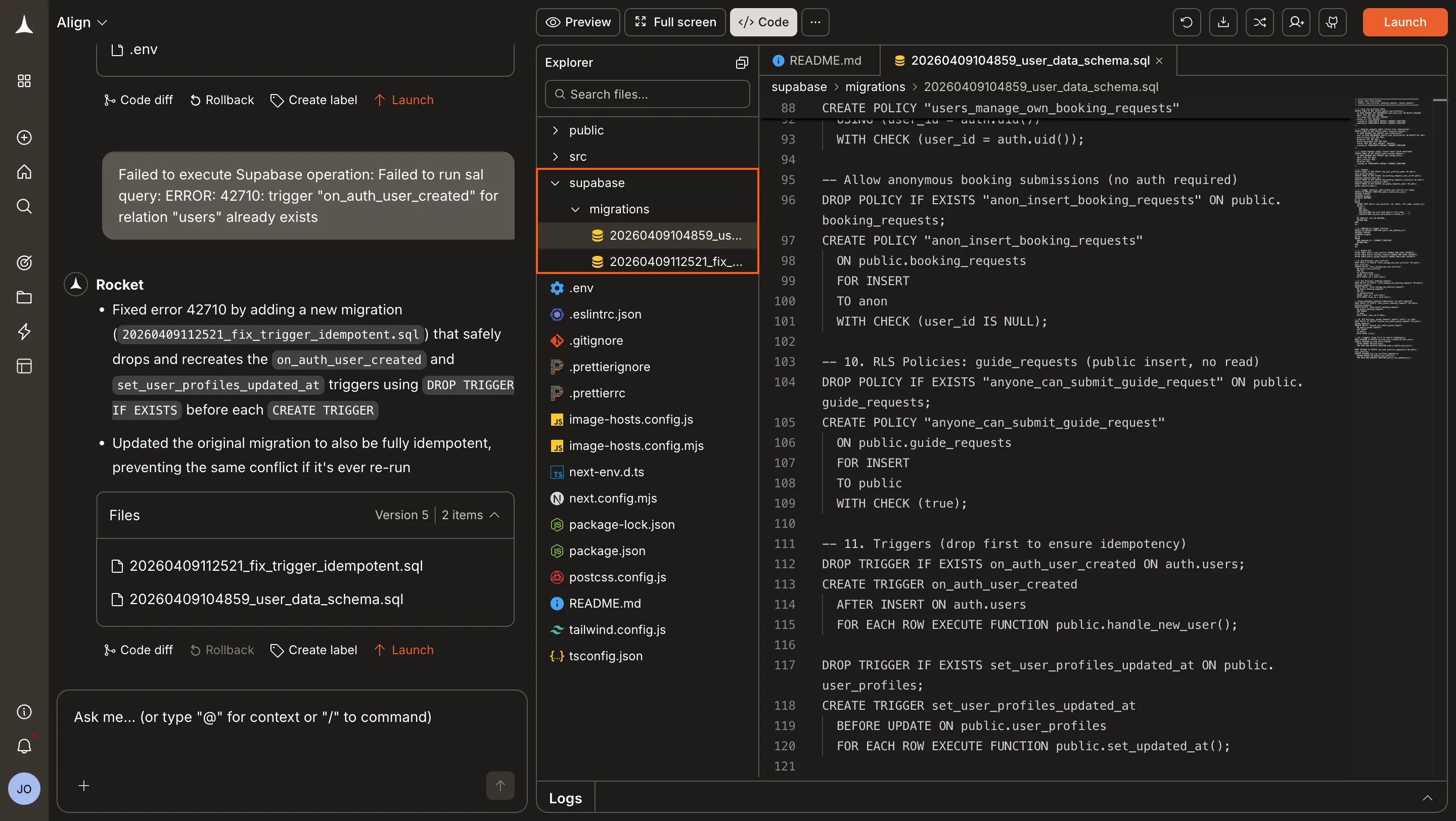Click the new project plus-circle icon
1456x821 pixels.
tap(24, 138)
